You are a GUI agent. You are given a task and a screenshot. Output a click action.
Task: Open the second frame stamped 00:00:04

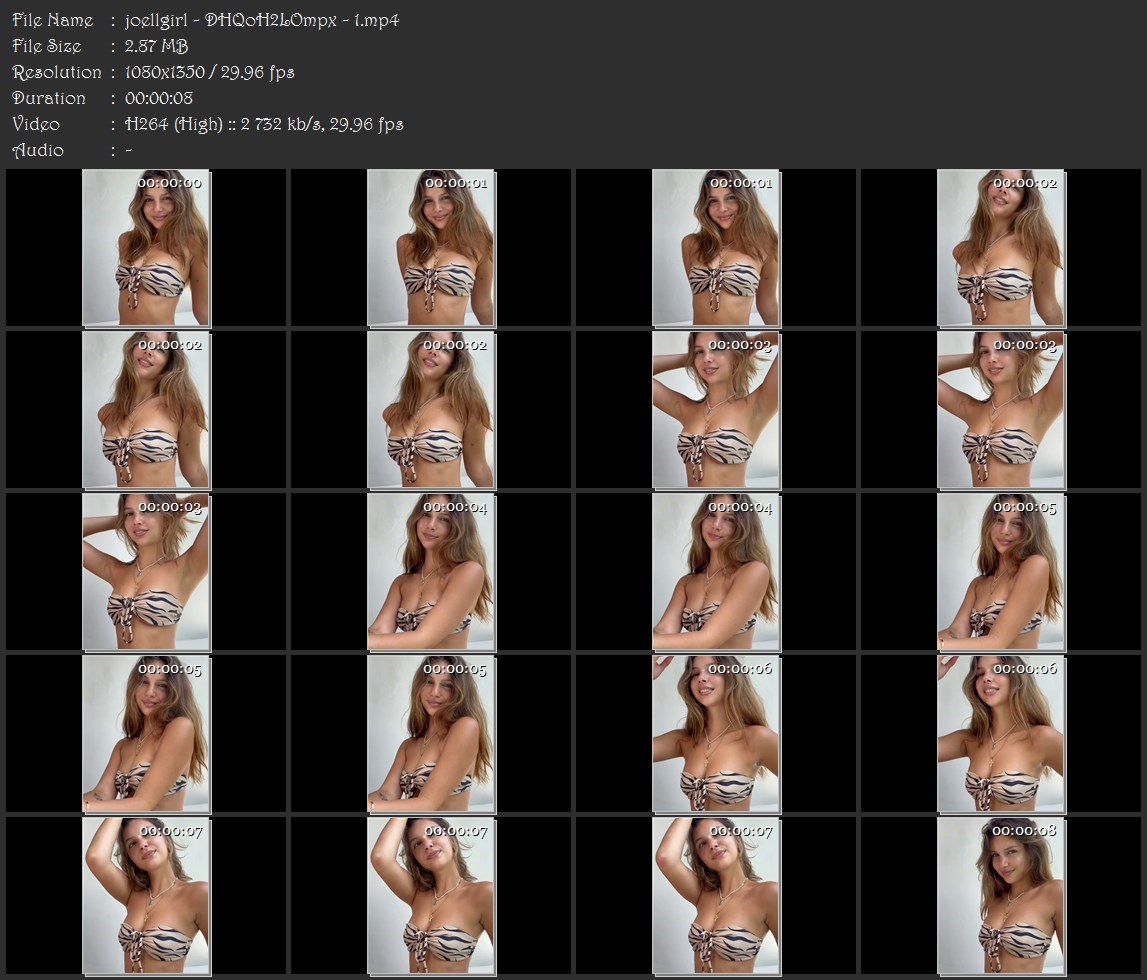click(716, 572)
